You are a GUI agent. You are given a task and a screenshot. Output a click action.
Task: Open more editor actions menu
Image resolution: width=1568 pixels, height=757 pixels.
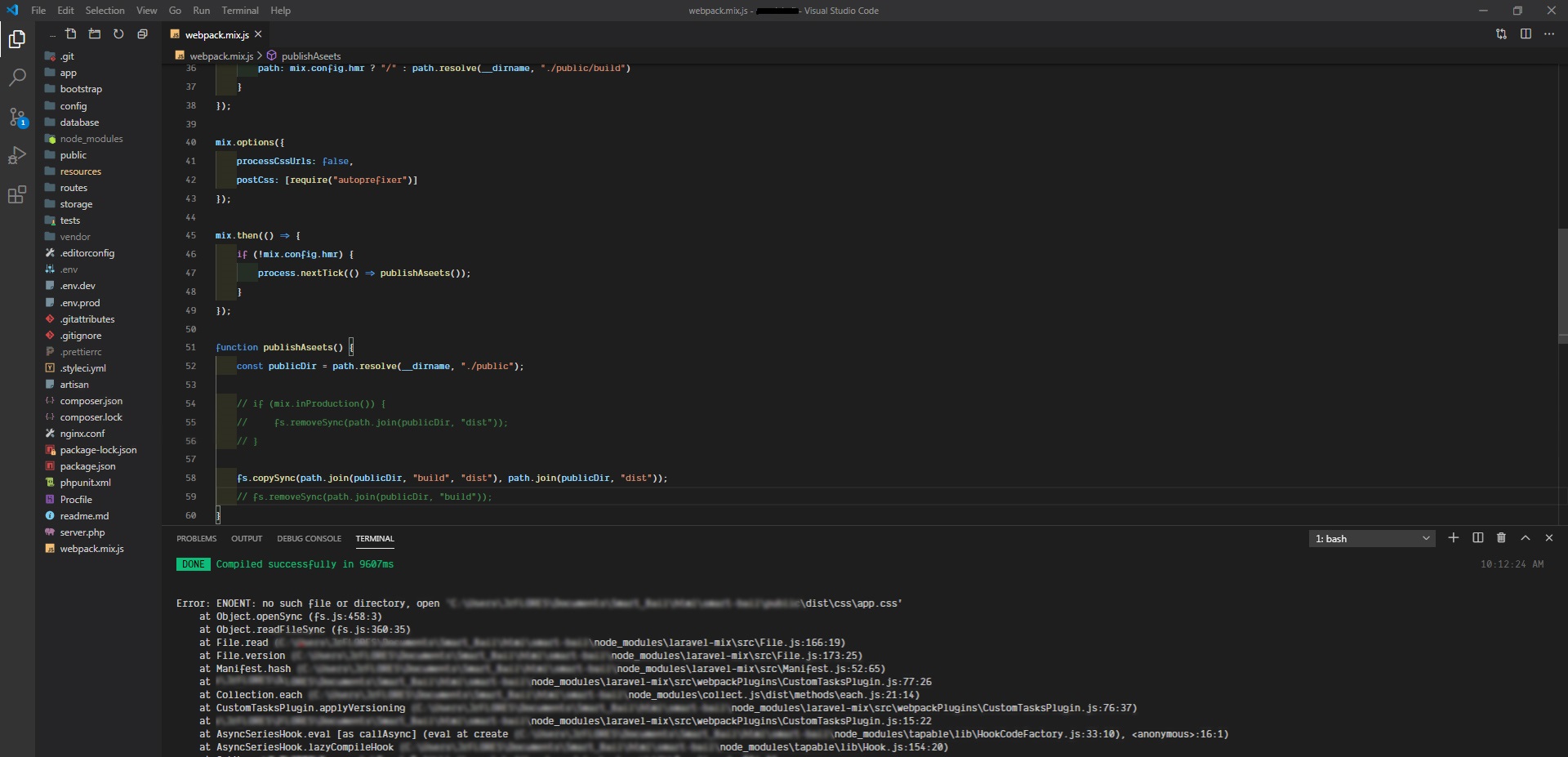(1548, 34)
